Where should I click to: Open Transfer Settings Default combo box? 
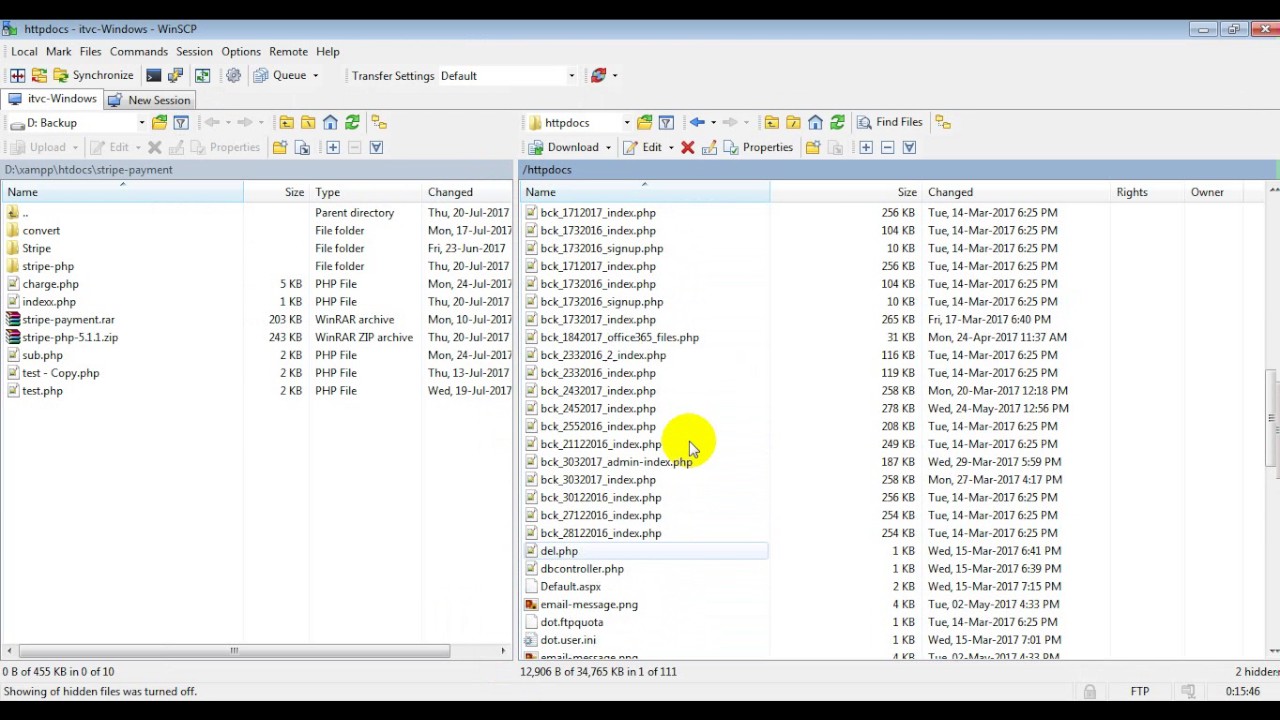pos(508,75)
